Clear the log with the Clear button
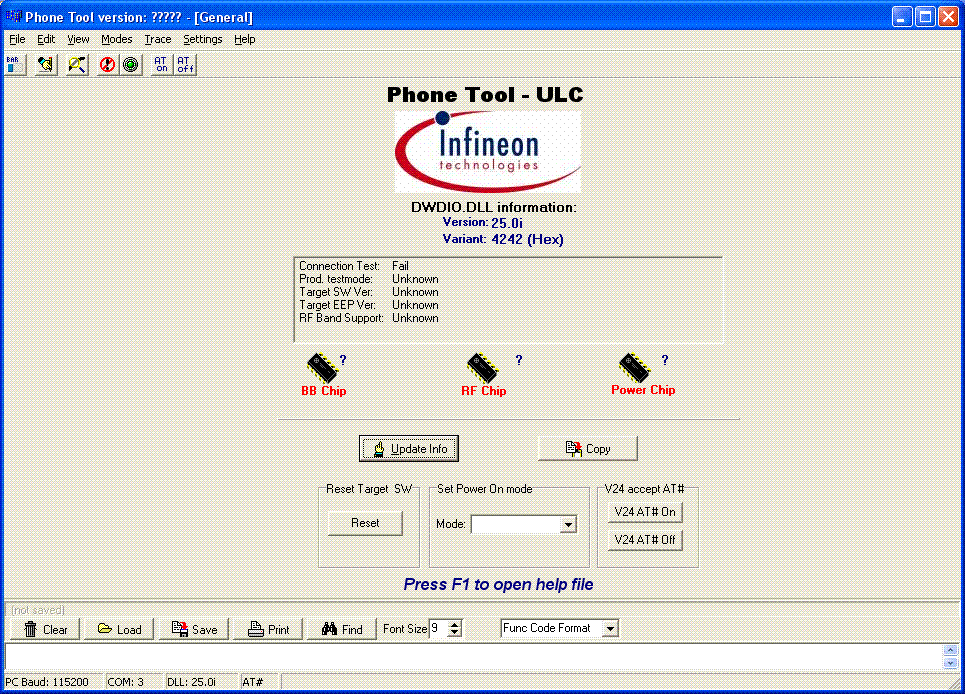Image resolution: width=965 pixels, height=694 pixels. click(45, 629)
